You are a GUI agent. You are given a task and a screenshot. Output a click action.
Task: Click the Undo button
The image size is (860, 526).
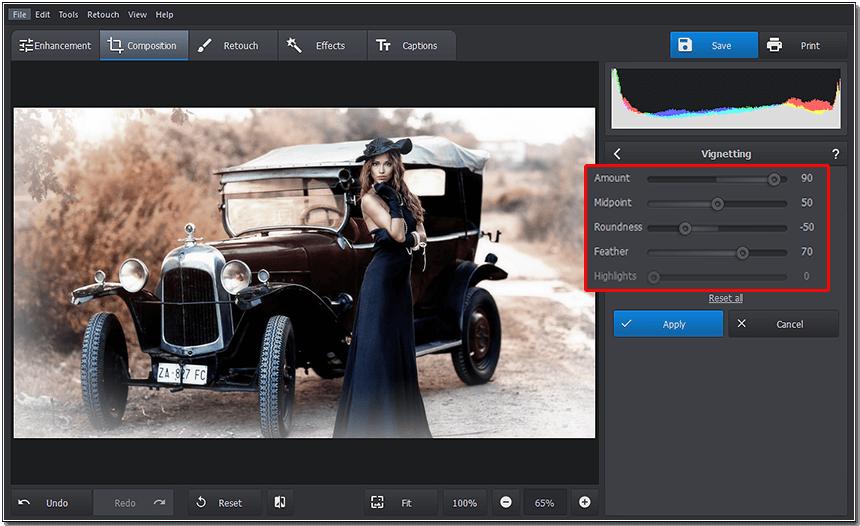51,502
